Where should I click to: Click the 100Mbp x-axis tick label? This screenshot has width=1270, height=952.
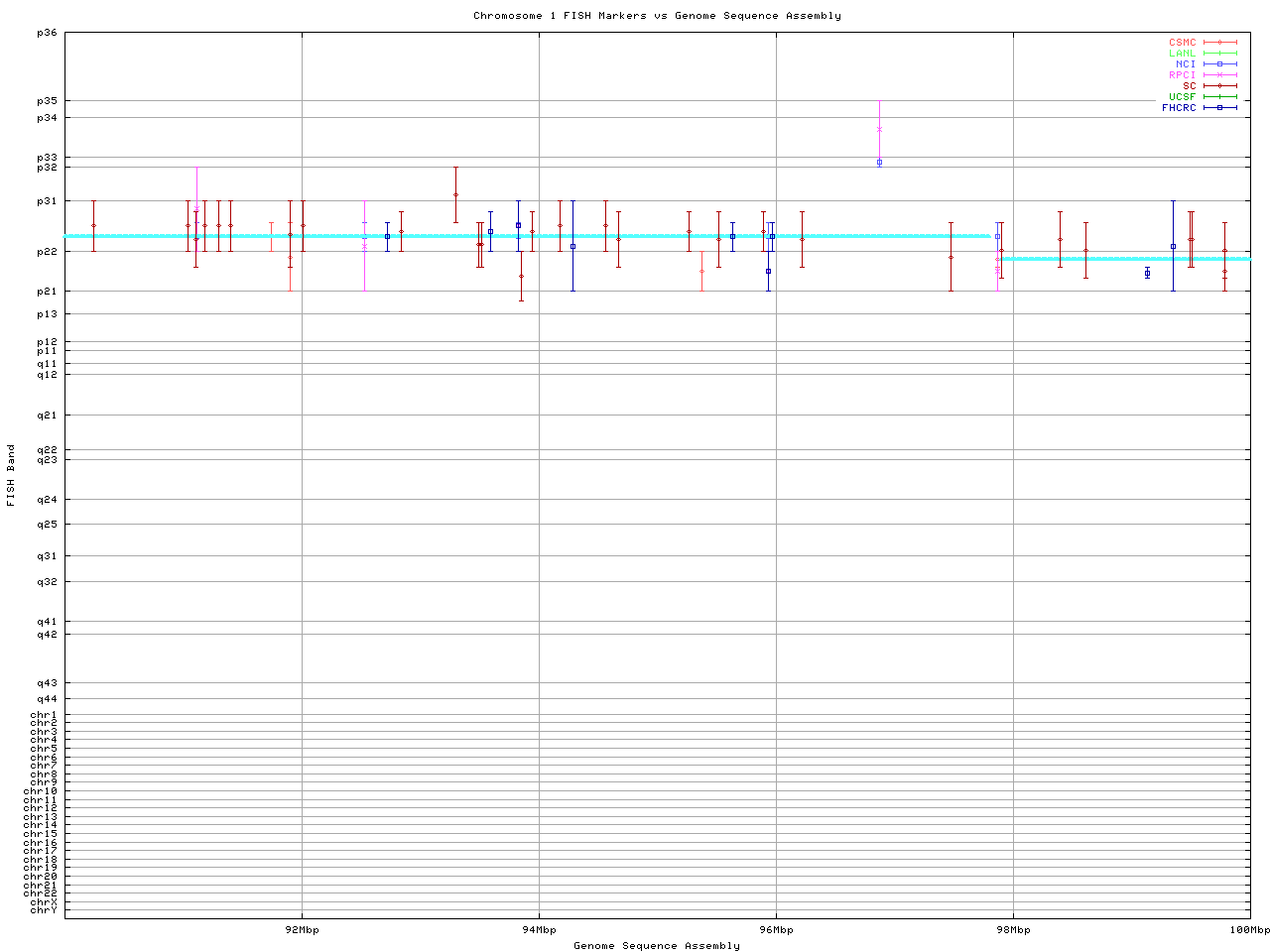[x=1249, y=930]
